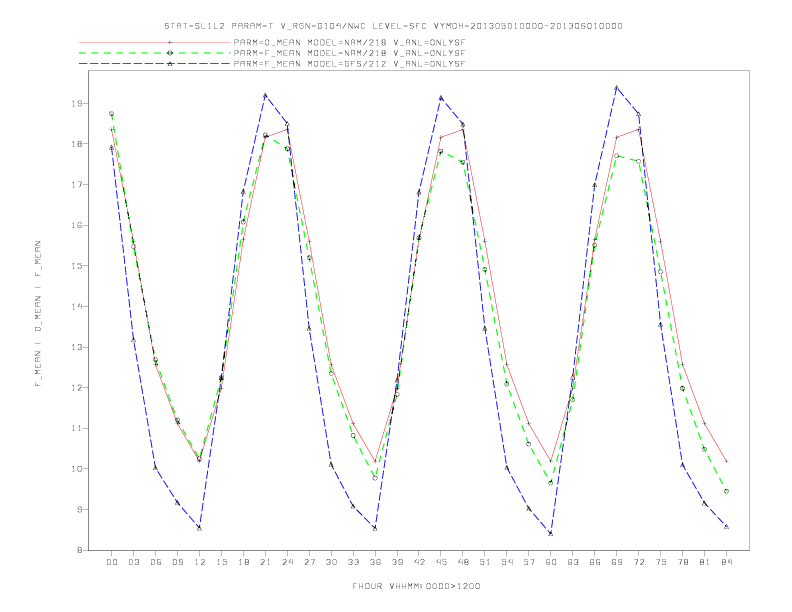Click x-axis tick label 42
The height and width of the screenshot is (612, 792).
point(419,562)
